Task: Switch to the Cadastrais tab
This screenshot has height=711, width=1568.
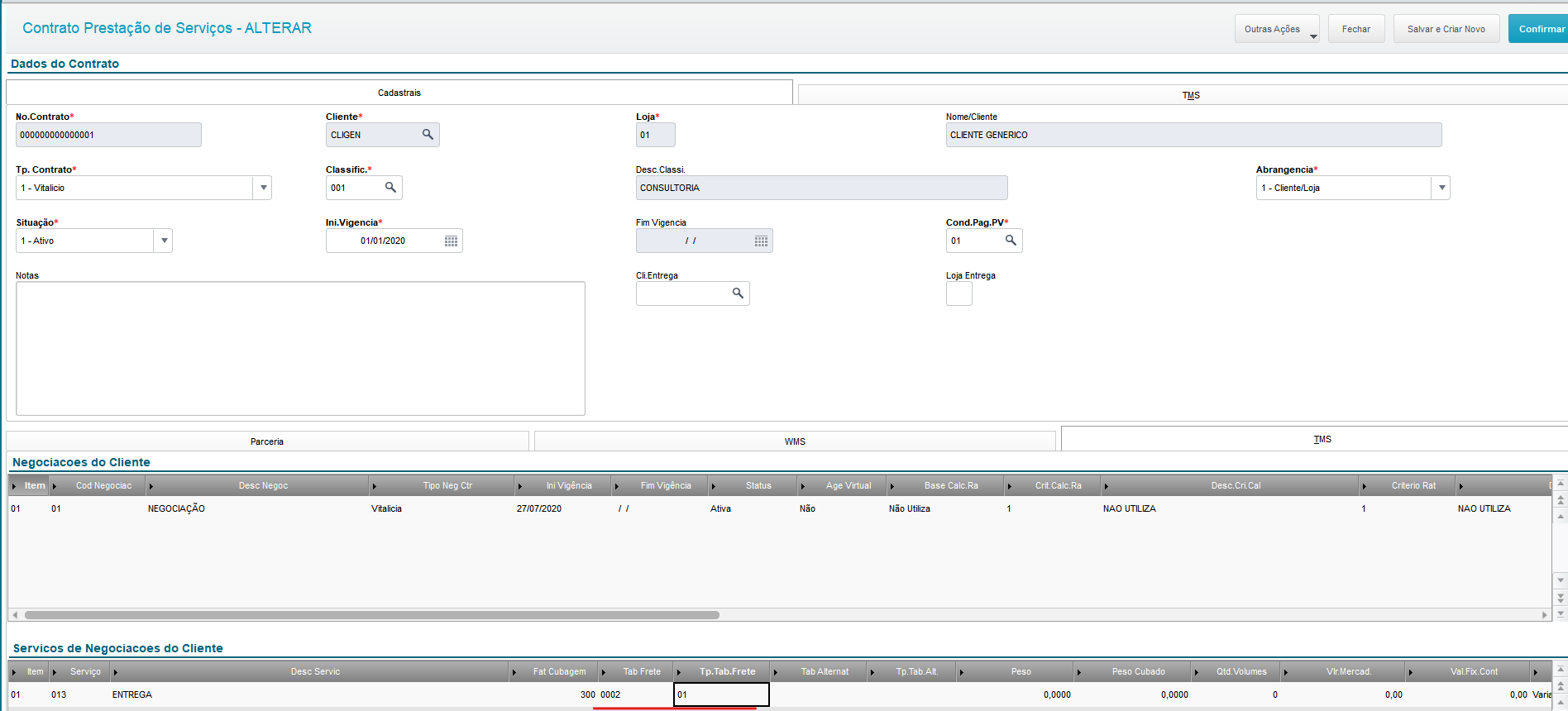Action: click(399, 93)
